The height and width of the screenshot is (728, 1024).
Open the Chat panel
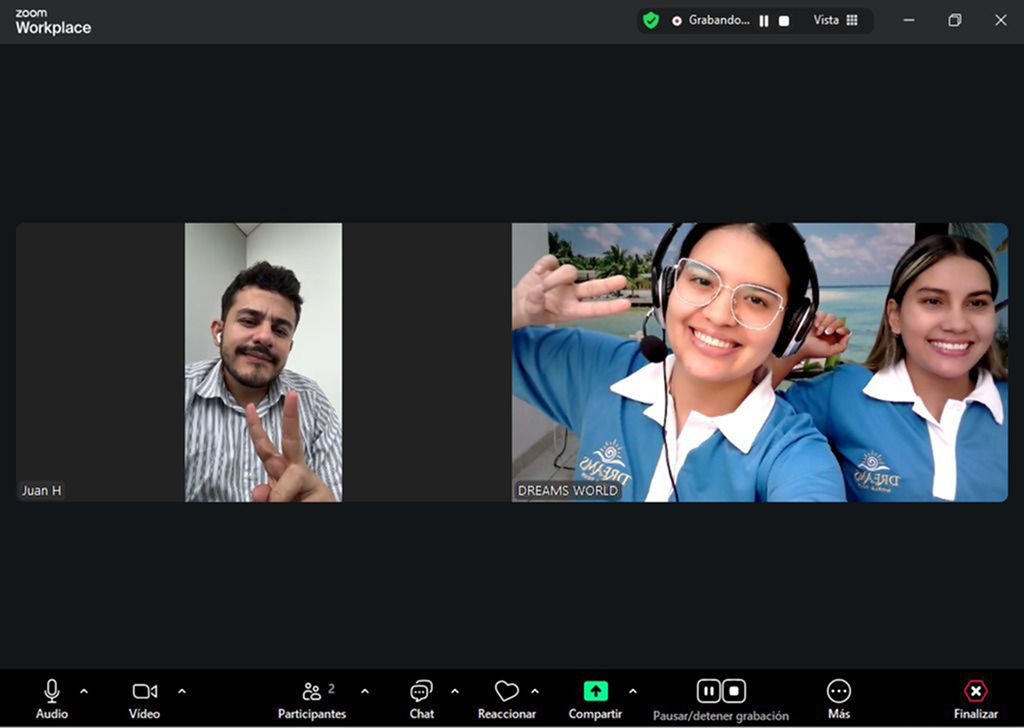[x=421, y=697]
